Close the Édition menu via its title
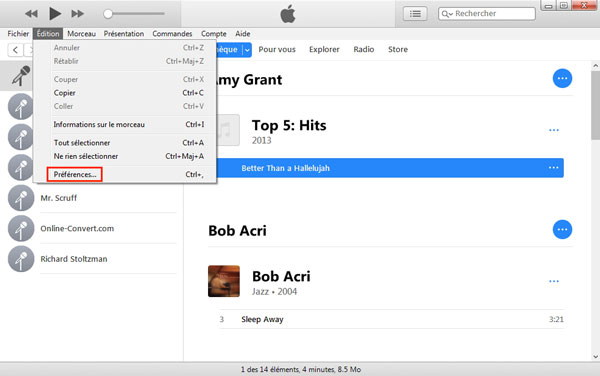The image size is (600, 376). tap(48, 34)
